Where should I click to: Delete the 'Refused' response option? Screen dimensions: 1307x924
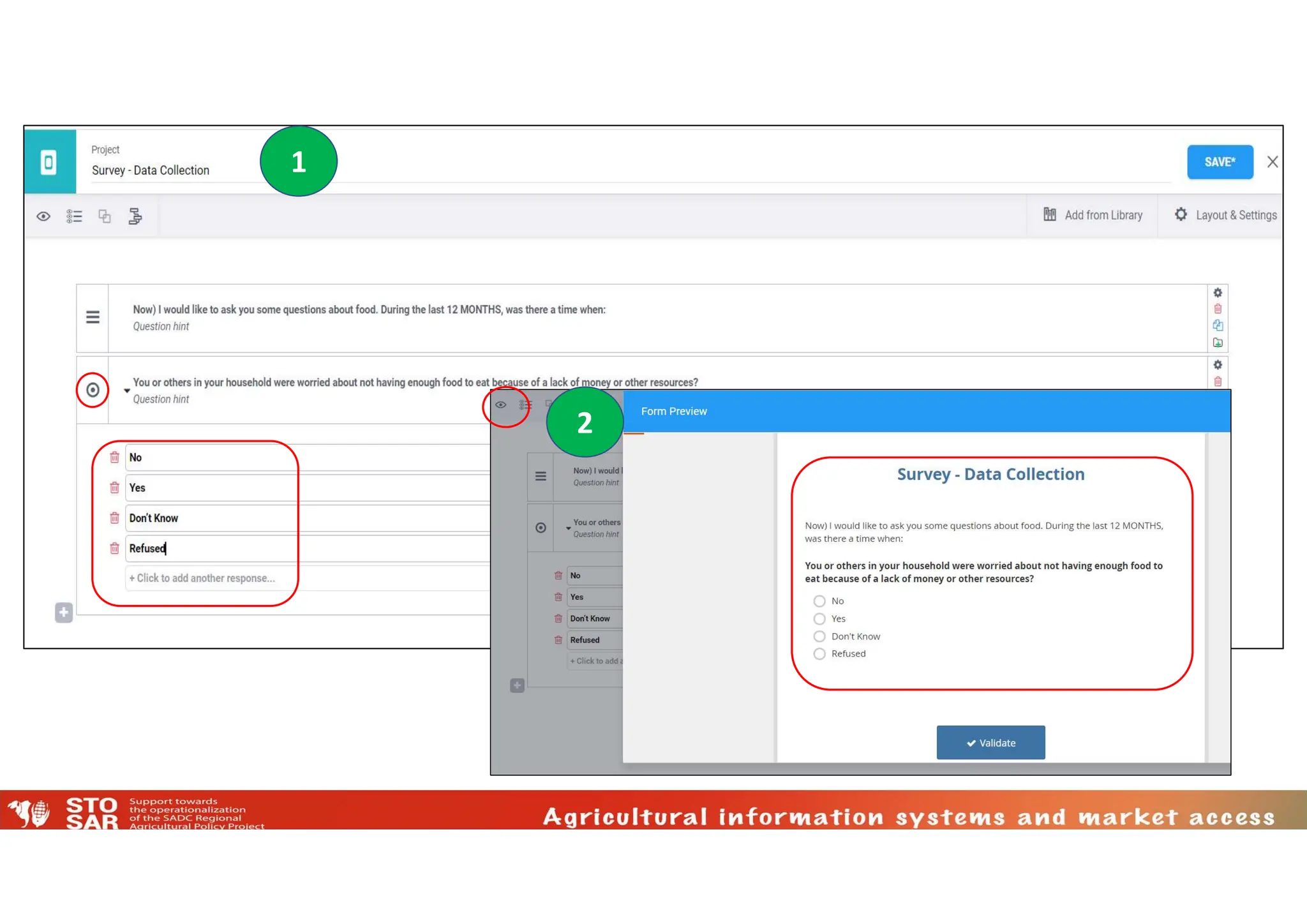(115, 548)
